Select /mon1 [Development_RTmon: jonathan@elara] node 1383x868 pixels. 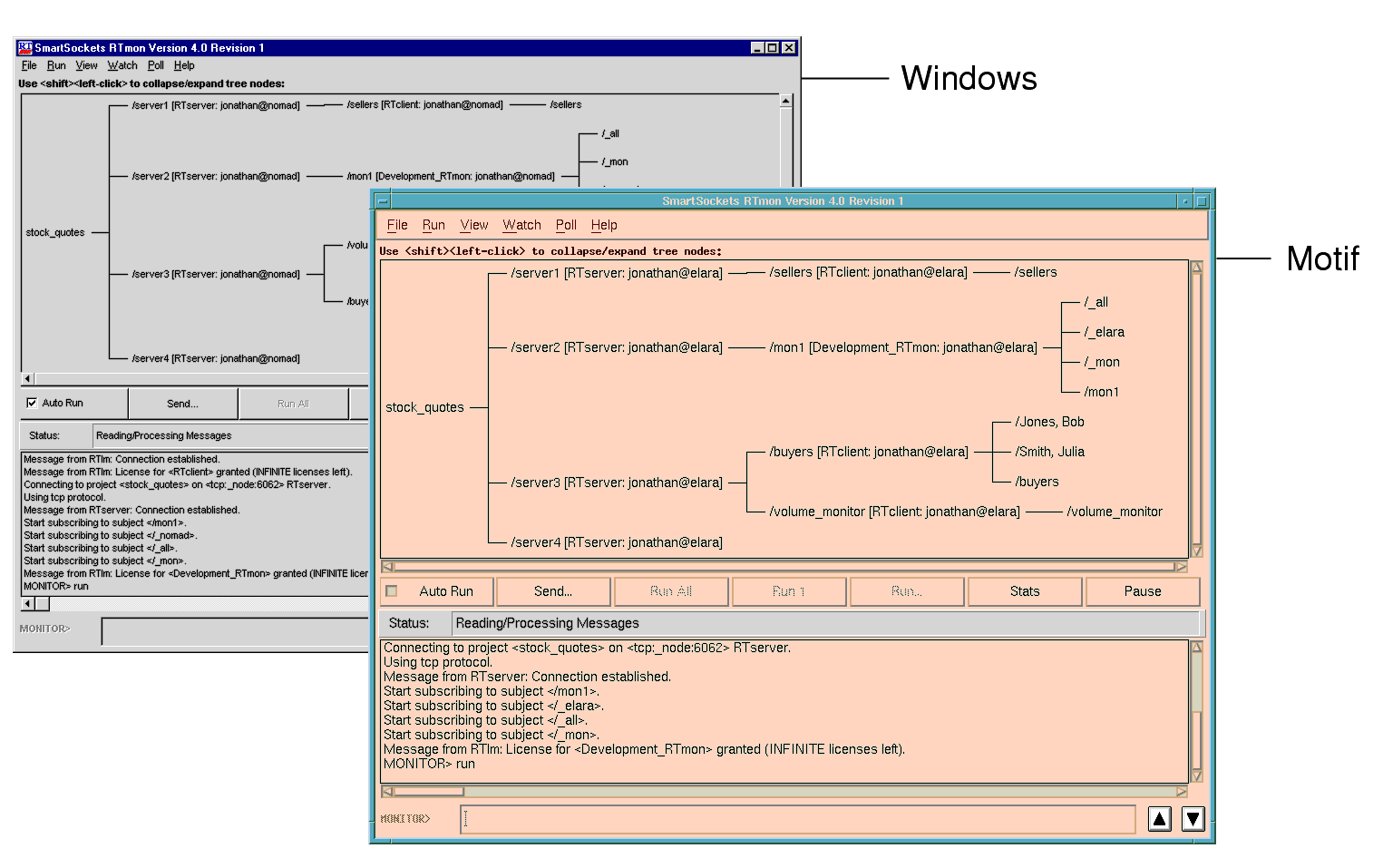[x=903, y=347]
